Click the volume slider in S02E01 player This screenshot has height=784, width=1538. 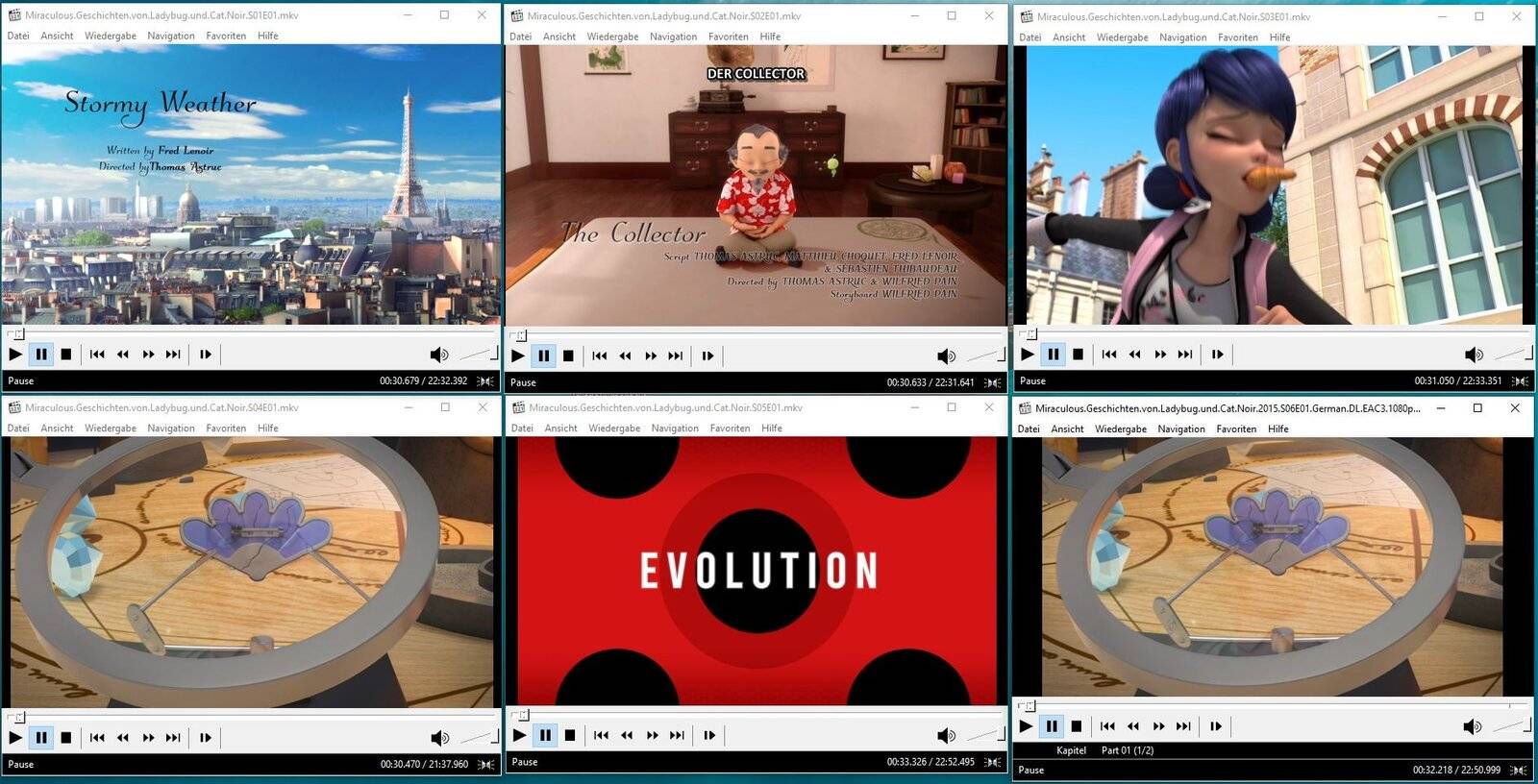coord(985,356)
